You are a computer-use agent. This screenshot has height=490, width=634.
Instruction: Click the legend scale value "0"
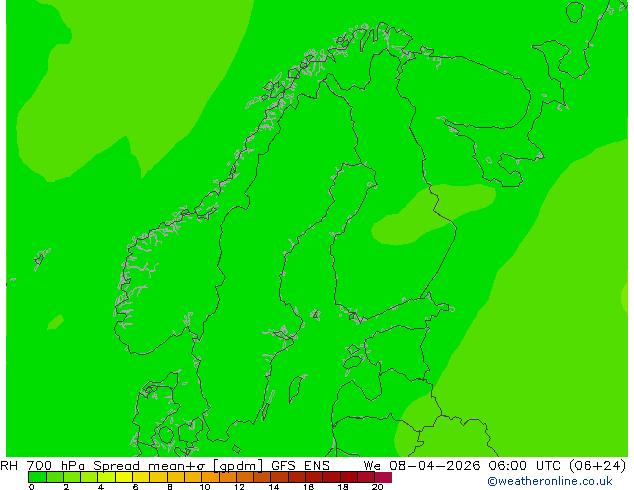tap(31, 487)
